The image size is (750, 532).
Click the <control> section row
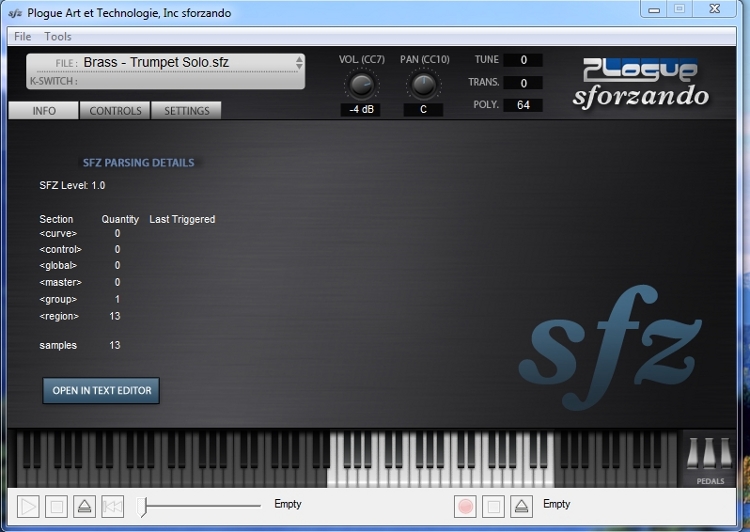click(x=80, y=249)
